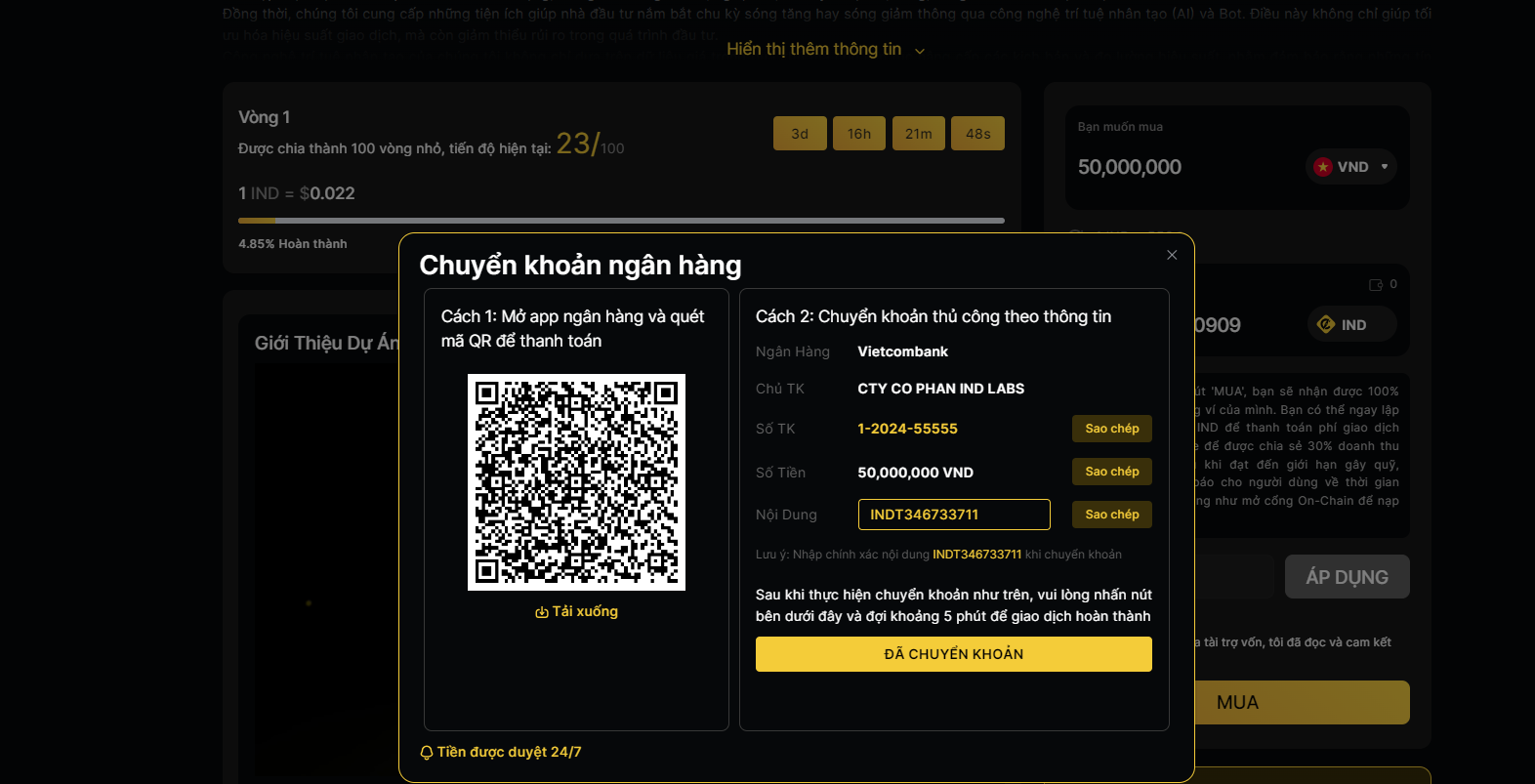Click the Chuyển khoản ngân hàng title

580,266
